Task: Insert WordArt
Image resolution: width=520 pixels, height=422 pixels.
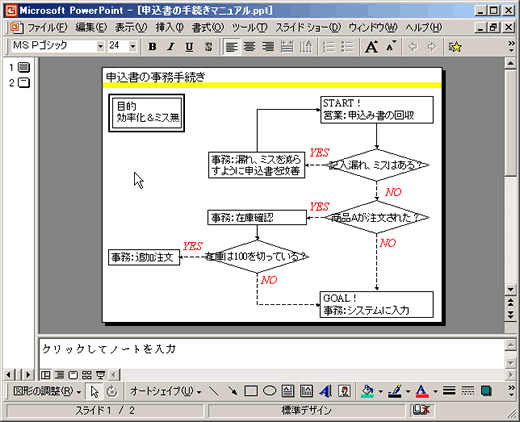Action: click(325, 391)
